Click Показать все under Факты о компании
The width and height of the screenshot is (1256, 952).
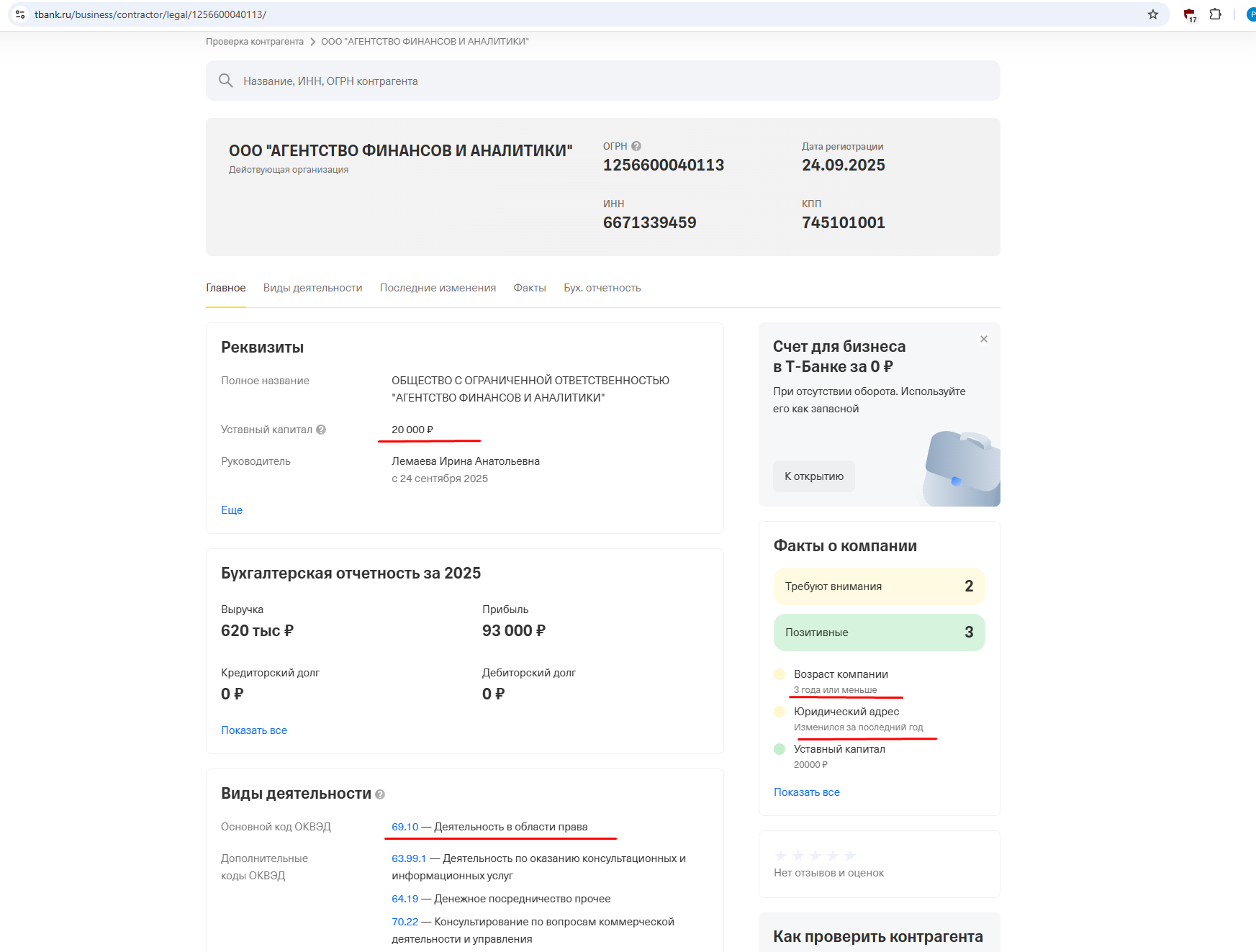[807, 792]
